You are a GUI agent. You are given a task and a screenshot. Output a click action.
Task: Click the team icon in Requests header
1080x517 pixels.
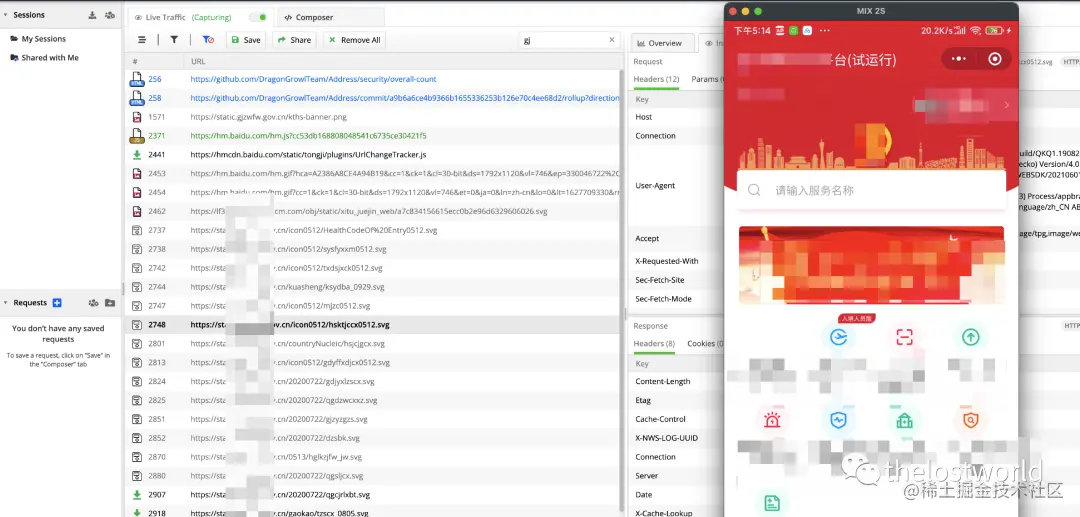pos(94,303)
